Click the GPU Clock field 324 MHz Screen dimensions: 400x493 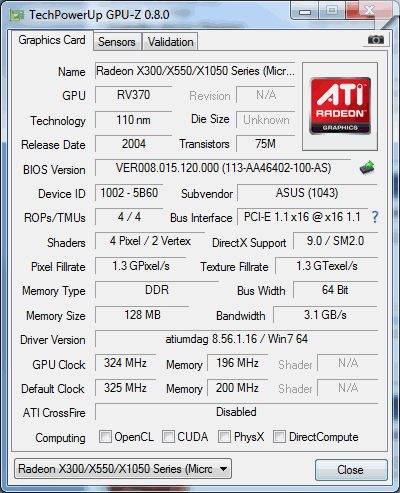(125, 363)
